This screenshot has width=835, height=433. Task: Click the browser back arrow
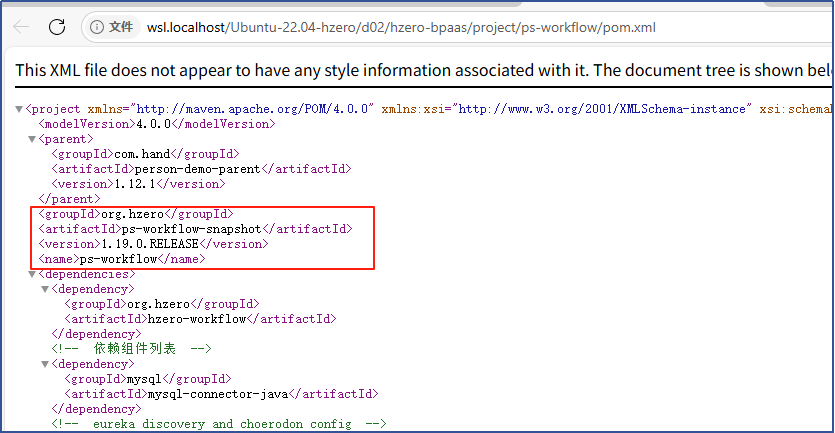click(x=21, y=27)
